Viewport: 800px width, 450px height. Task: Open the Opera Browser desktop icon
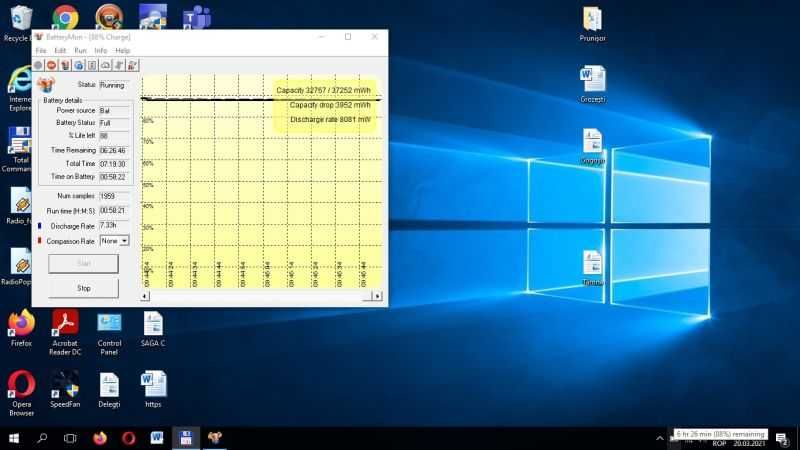(x=21, y=393)
